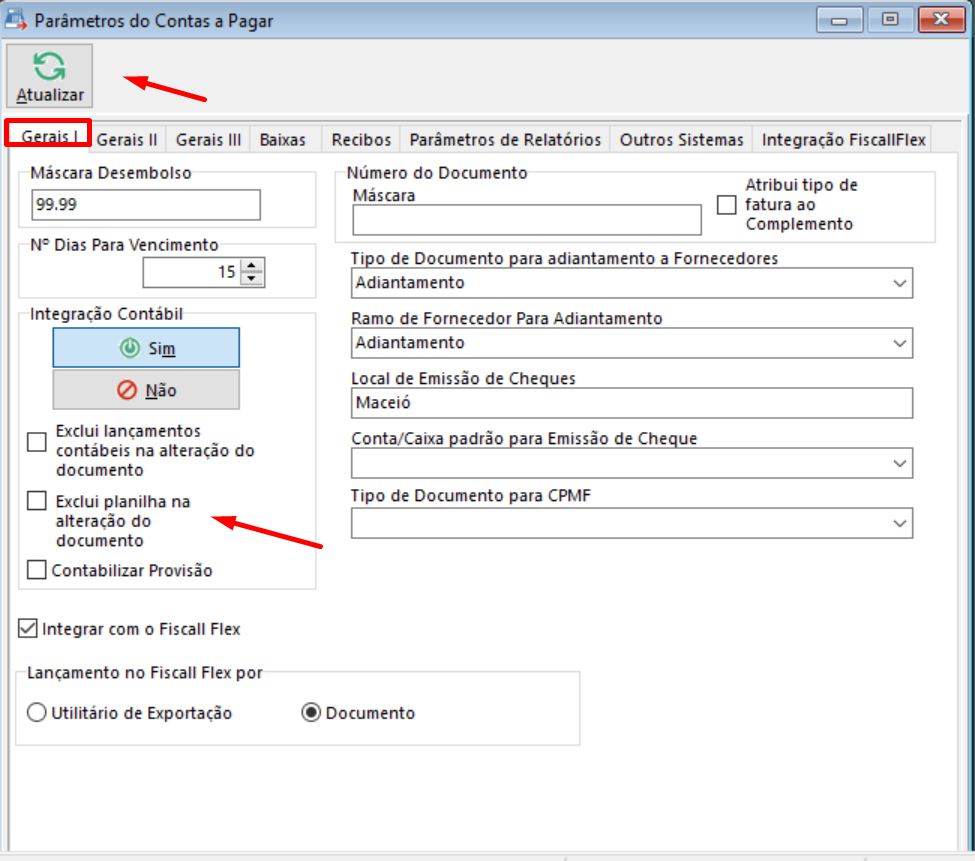Click Número do Documento Máscara field
This screenshot has height=861, width=975.
pos(527,220)
